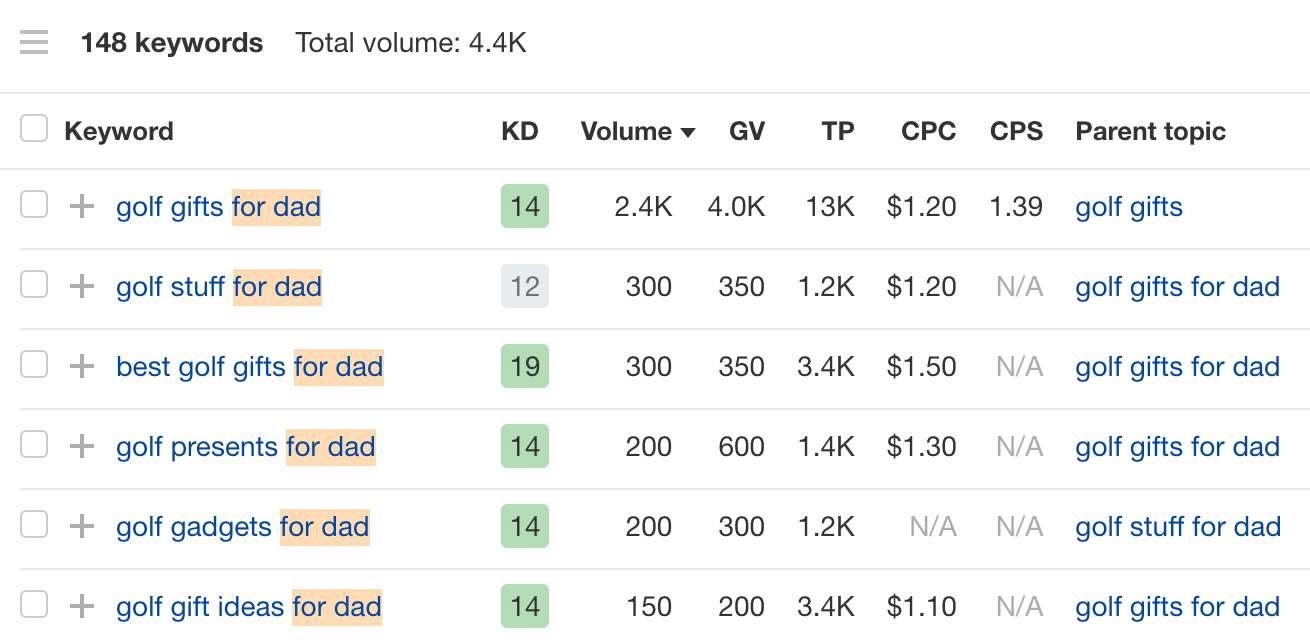
Task: Check the select-all checkbox in the header
Action: point(34,128)
